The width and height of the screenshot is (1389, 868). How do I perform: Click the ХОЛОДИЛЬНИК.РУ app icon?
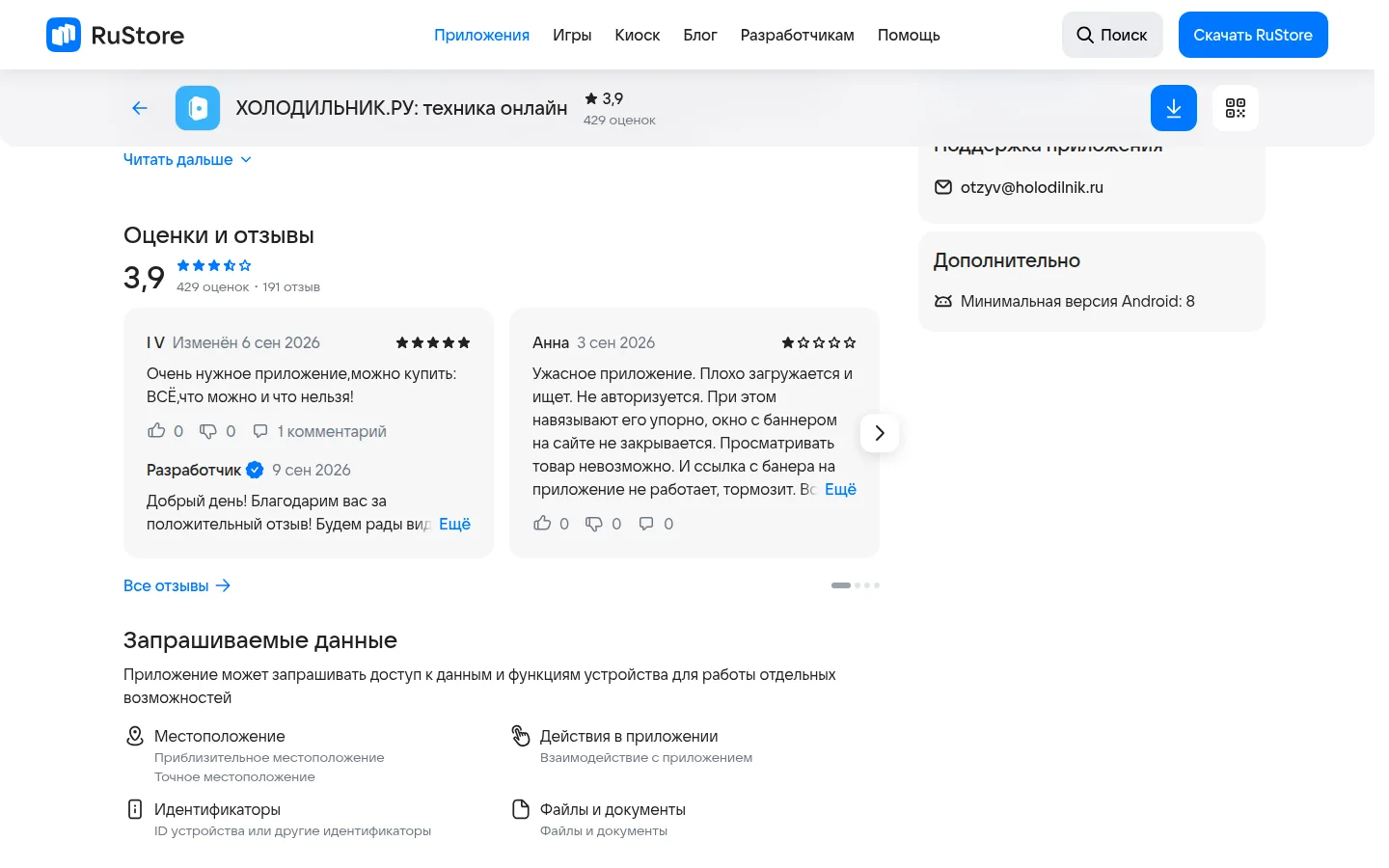tap(198, 108)
